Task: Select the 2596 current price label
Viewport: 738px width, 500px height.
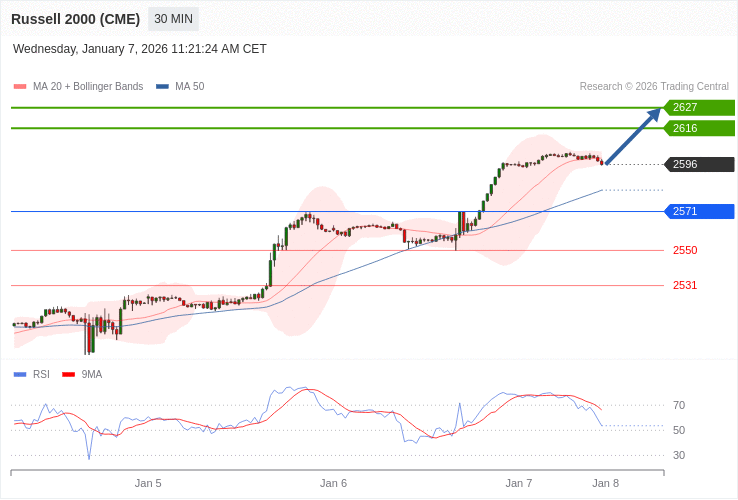Action: [x=699, y=164]
